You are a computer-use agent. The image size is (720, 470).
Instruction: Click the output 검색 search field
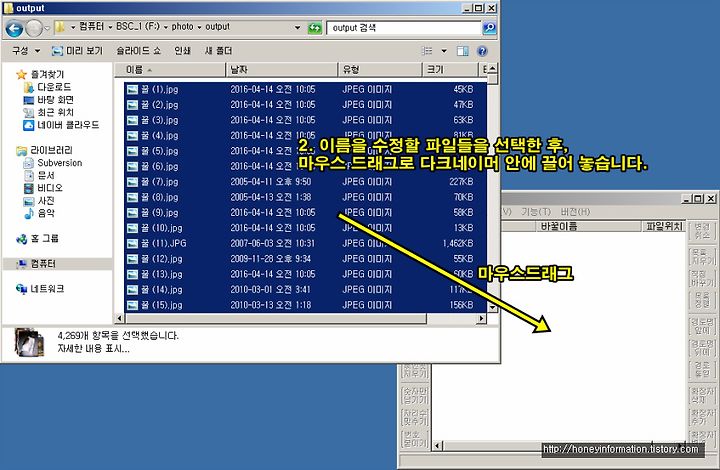coord(404,28)
